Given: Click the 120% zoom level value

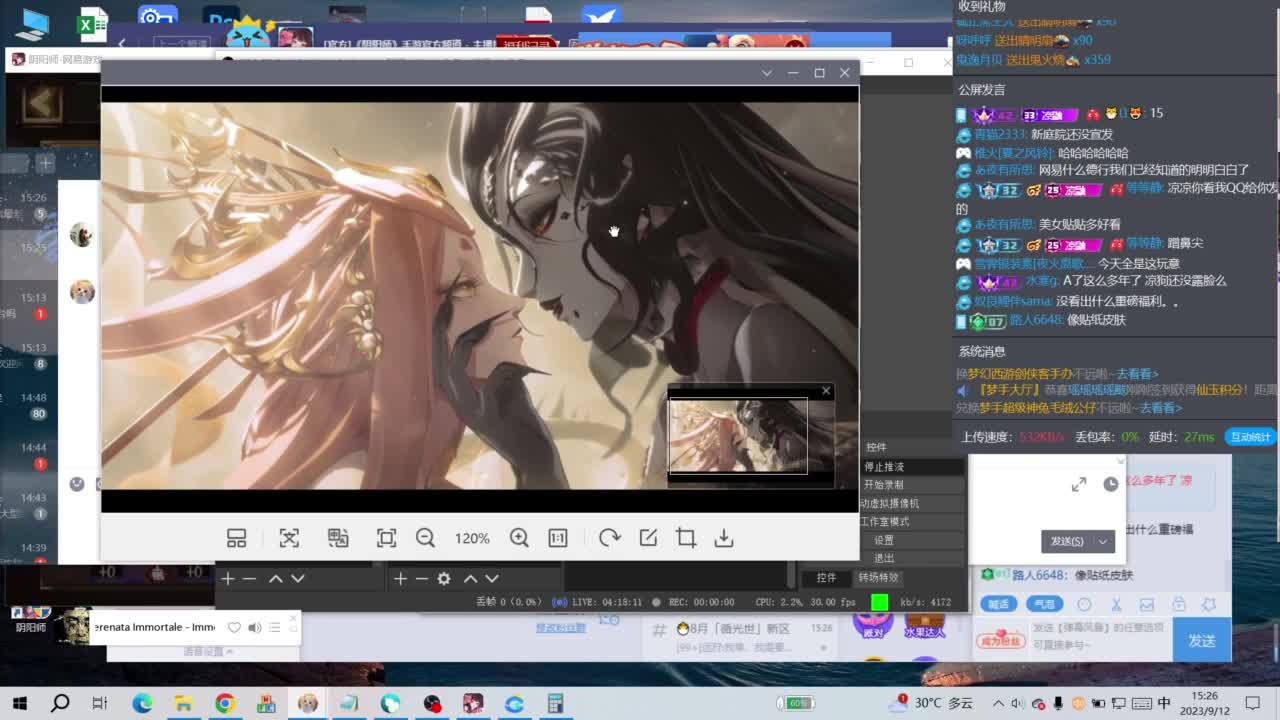Looking at the screenshot, I should tap(472, 538).
